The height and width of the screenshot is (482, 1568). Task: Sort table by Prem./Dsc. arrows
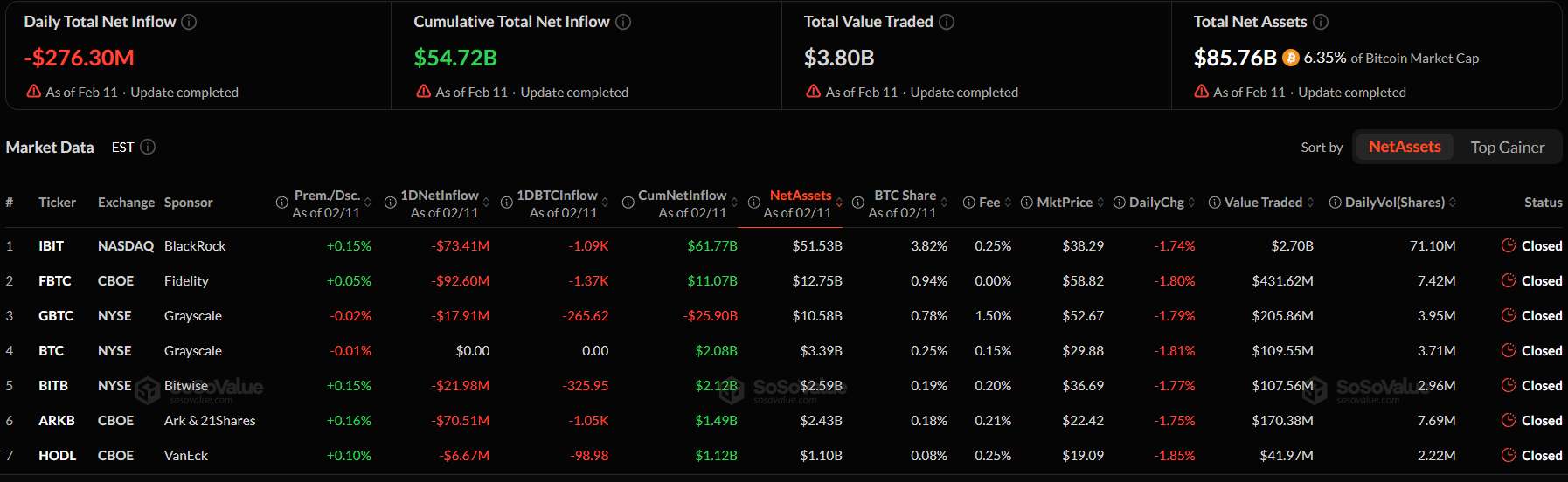coord(367,203)
